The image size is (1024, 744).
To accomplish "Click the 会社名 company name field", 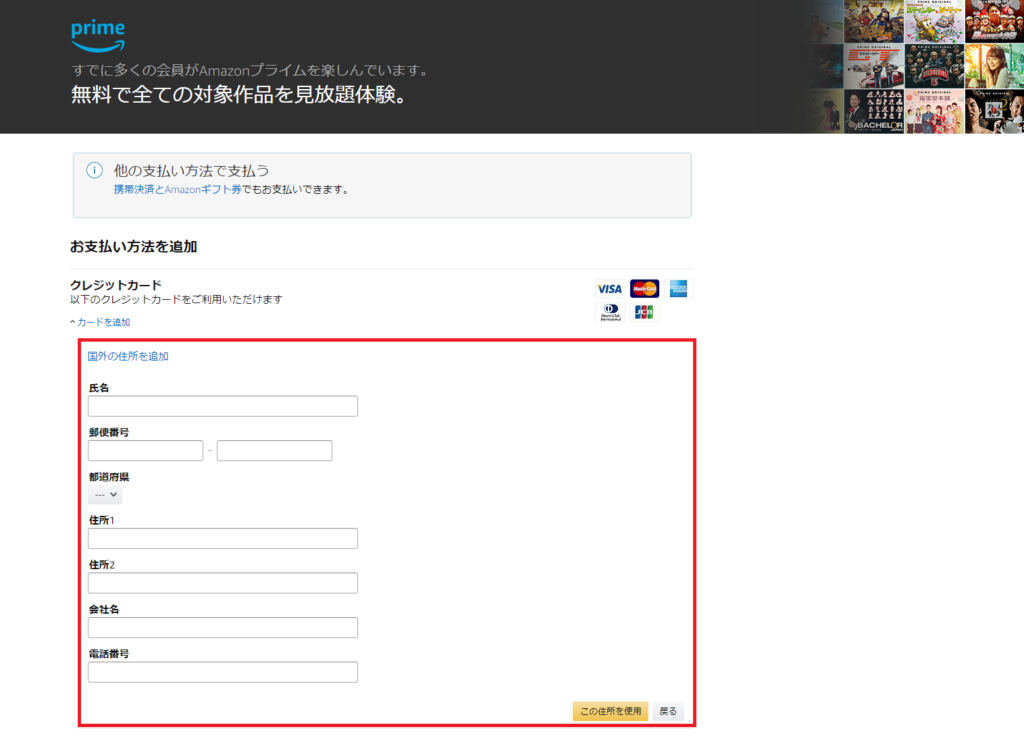I will 222,627.
